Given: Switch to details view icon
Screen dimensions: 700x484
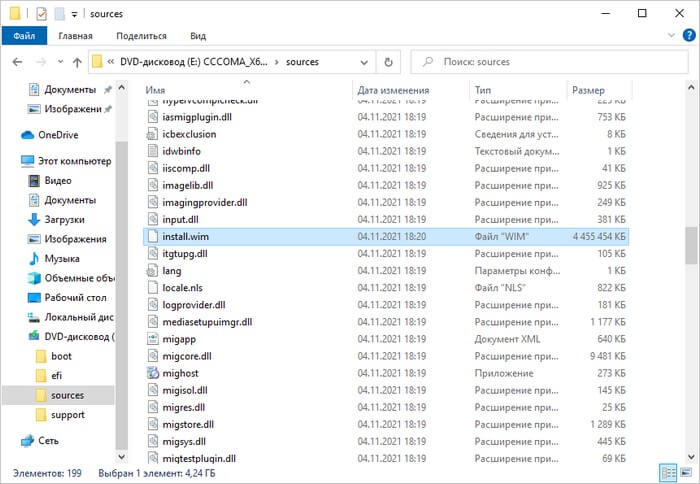Looking at the screenshot, I should pyautogui.click(x=667, y=472).
